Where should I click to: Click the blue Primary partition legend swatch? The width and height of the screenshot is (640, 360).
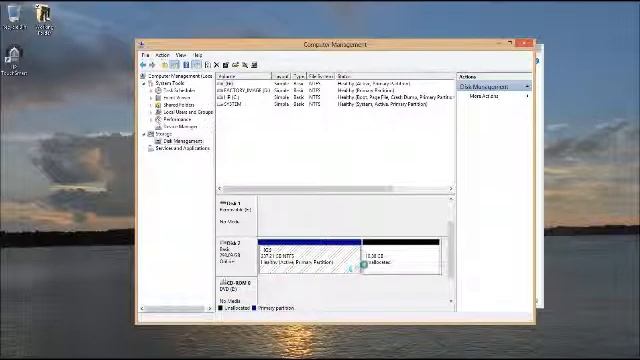tap(254, 308)
